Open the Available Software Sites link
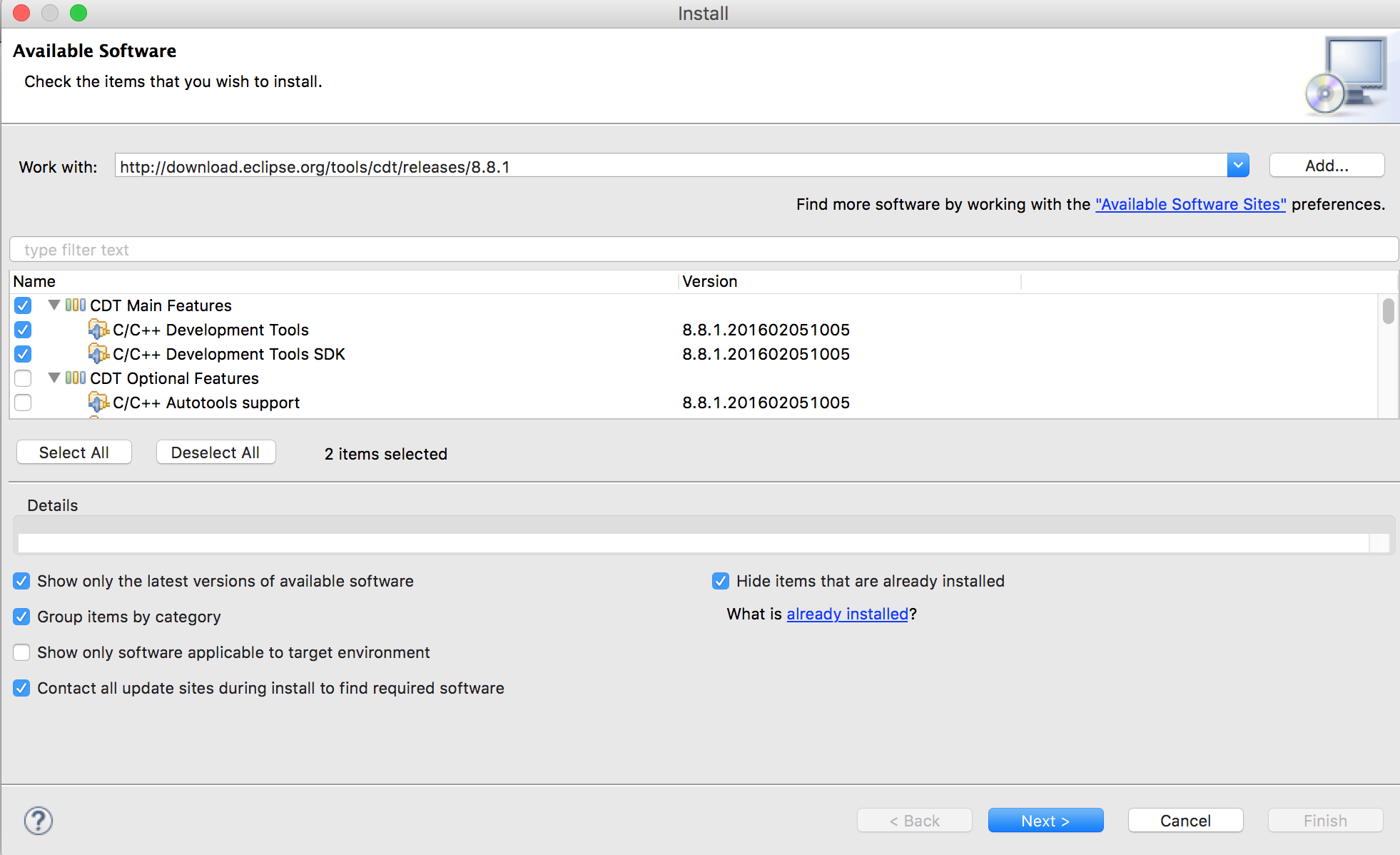This screenshot has height=855, width=1400. pyautogui.click(x=1190, y=204)
